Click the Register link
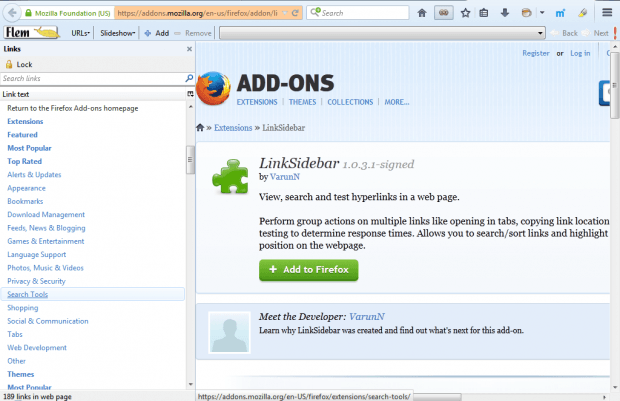Viewport: 620px width, 401px height. [536, 53]
